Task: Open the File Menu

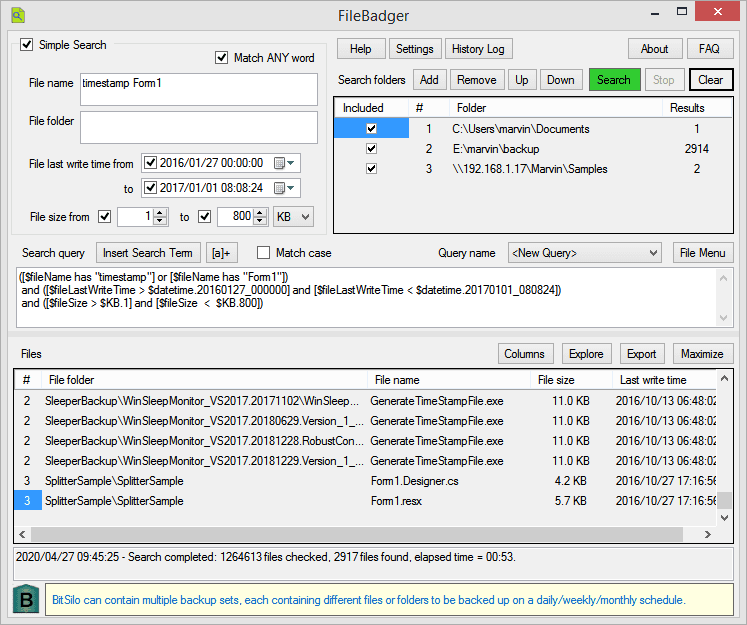Action: pos(703,253)
